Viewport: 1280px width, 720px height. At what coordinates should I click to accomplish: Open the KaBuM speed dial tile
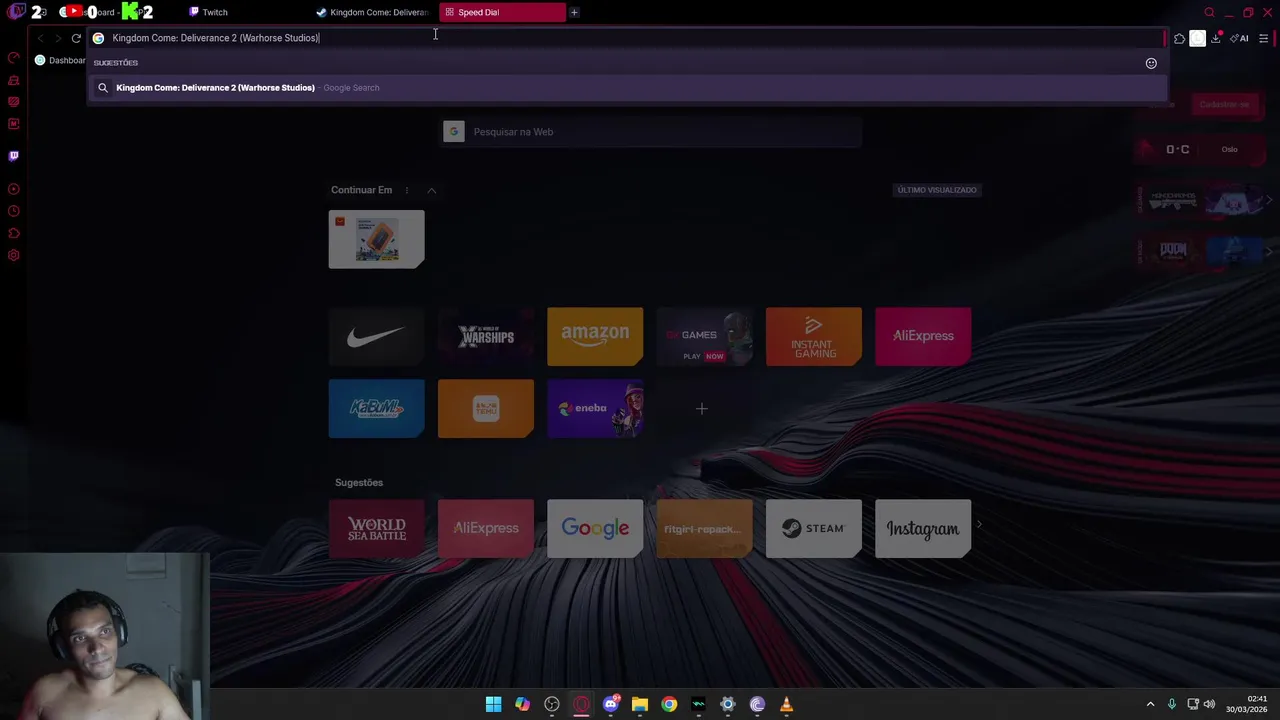point(376,408)
